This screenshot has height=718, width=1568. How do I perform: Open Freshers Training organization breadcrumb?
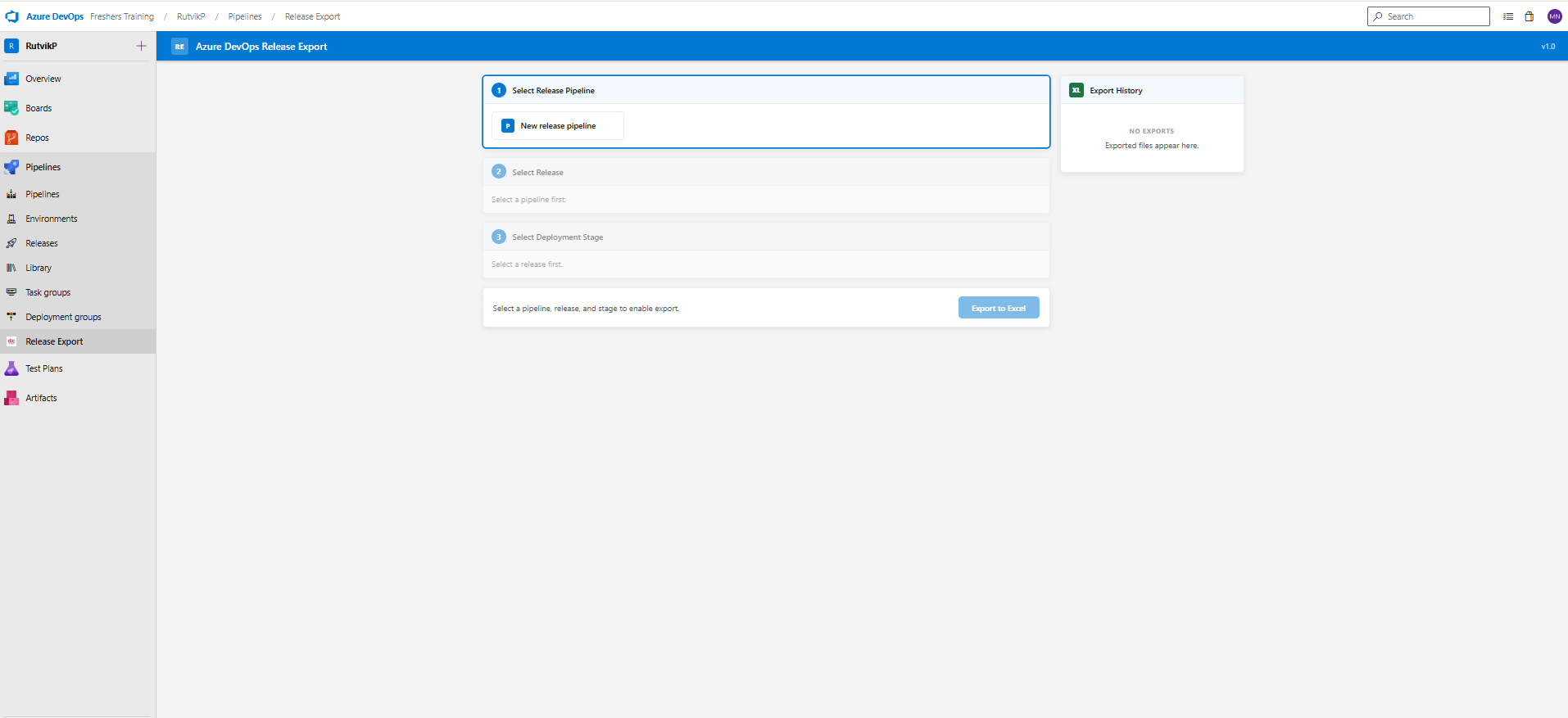coord(122,16)
